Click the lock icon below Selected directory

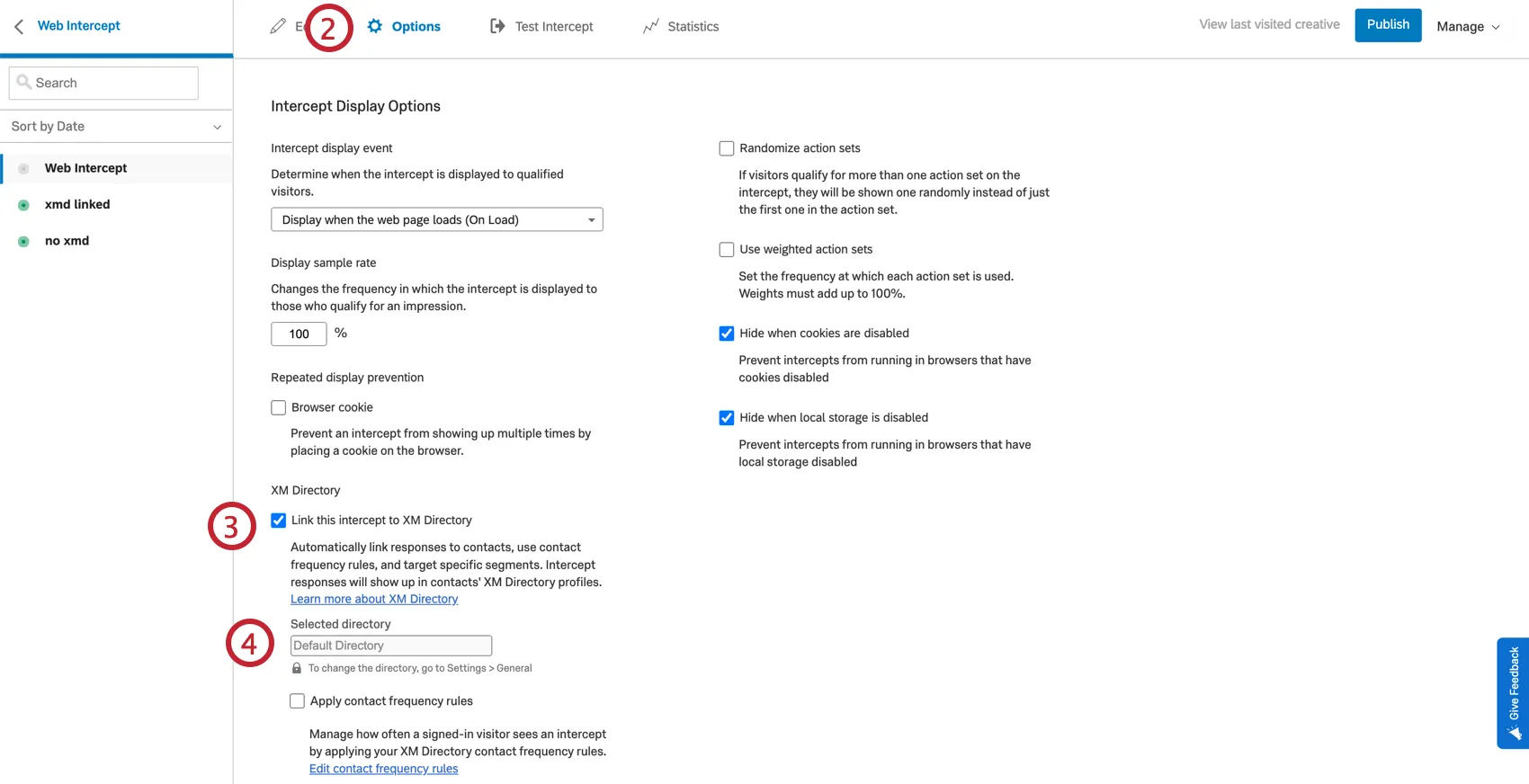pyautogui.click(x=297, y=668)
